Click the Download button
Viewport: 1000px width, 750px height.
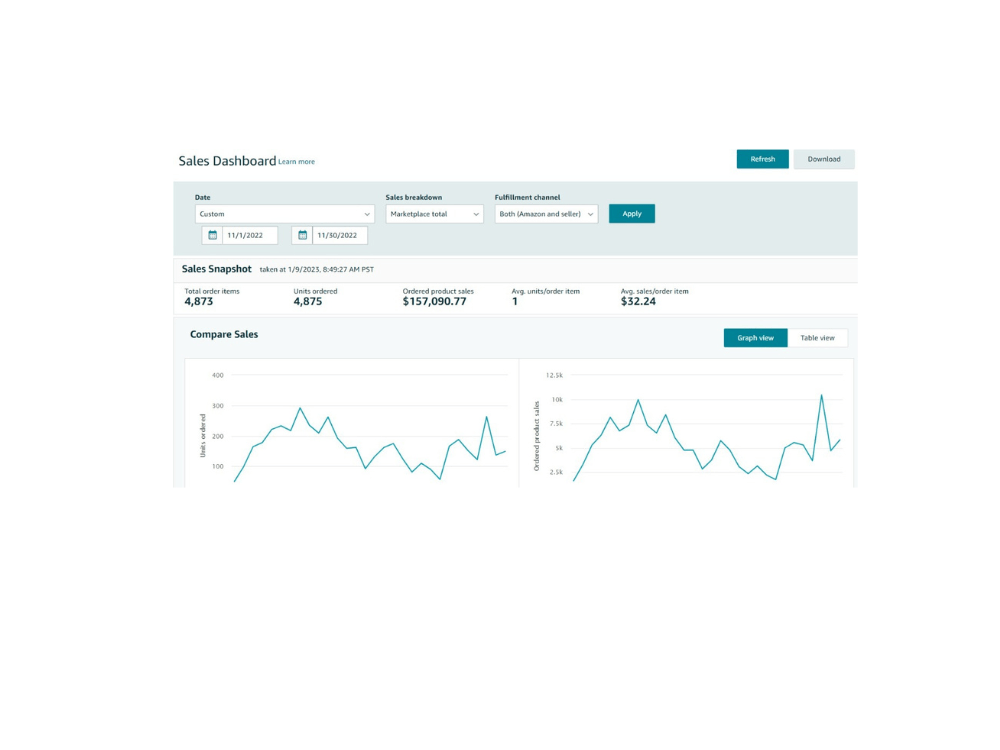click(824, 159)
